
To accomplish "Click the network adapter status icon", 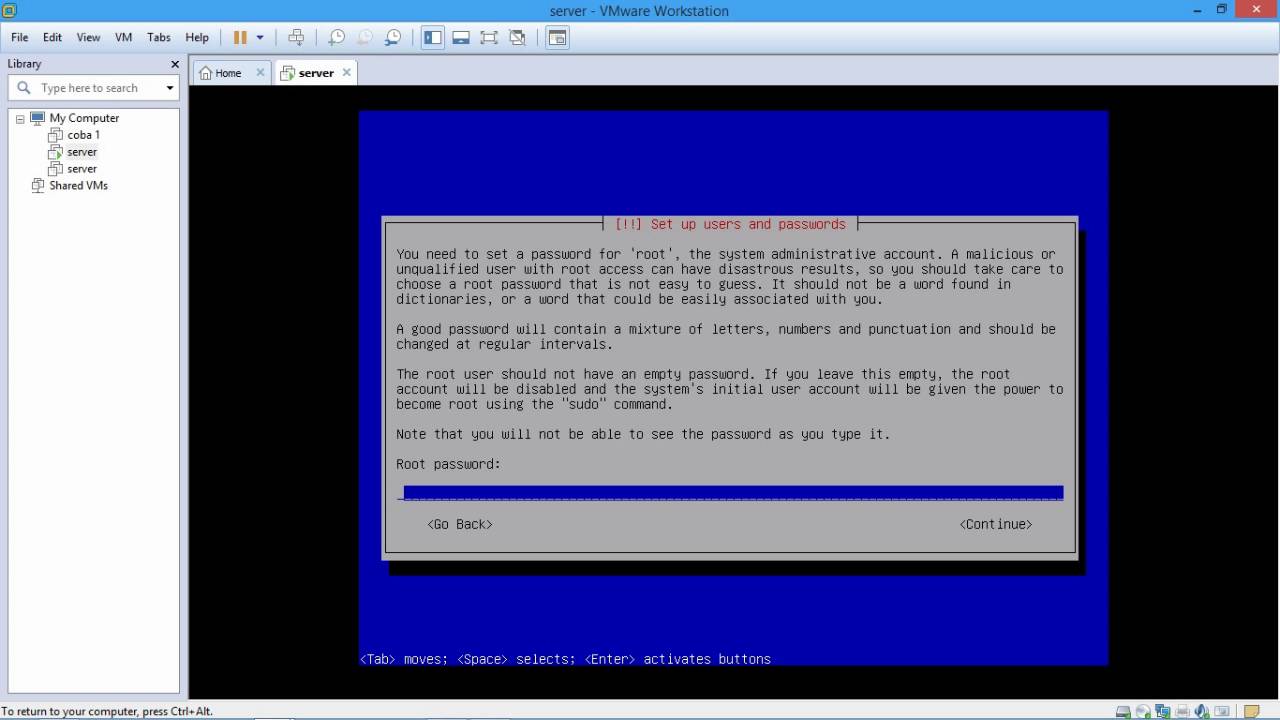I will point(1163,711).
